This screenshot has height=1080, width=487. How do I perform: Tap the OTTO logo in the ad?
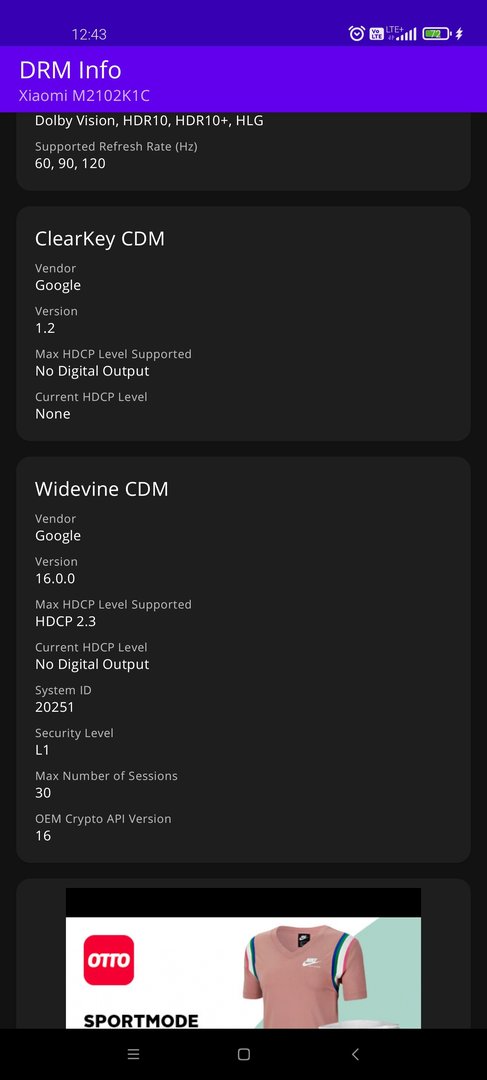click(109, 959)
